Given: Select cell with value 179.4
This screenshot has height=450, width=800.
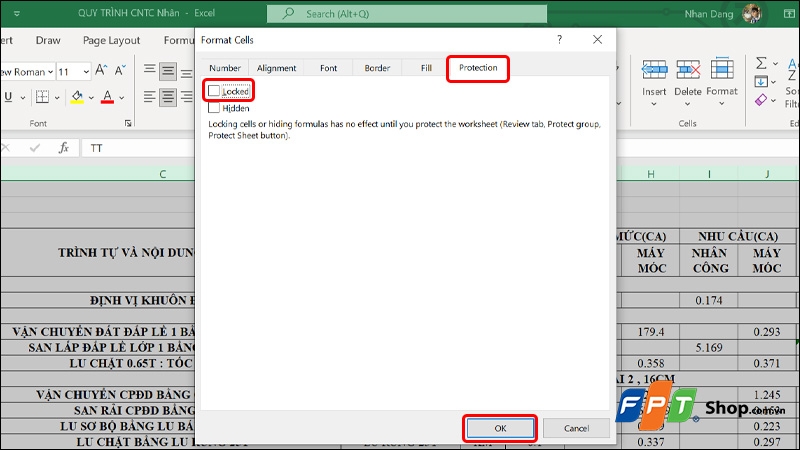Looking at the screenshot, I should [651, 332].
